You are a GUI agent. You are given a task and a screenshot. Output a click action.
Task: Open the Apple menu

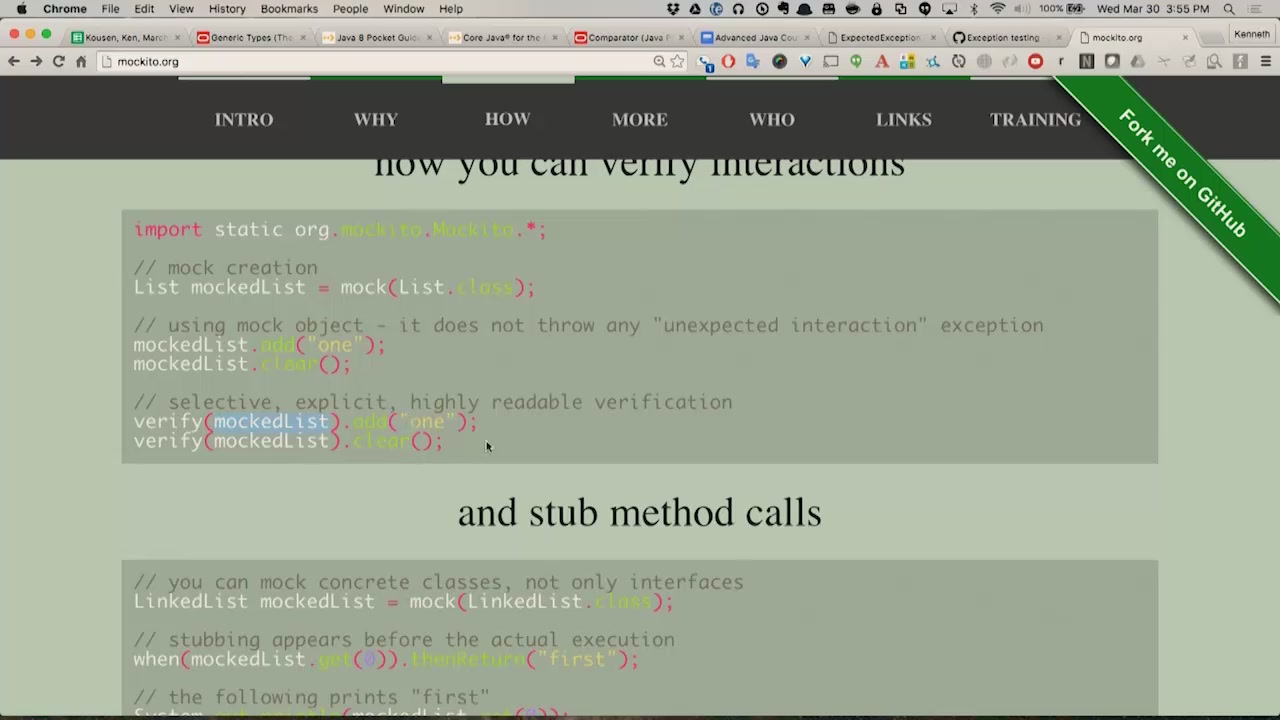[x=21, y=9]
